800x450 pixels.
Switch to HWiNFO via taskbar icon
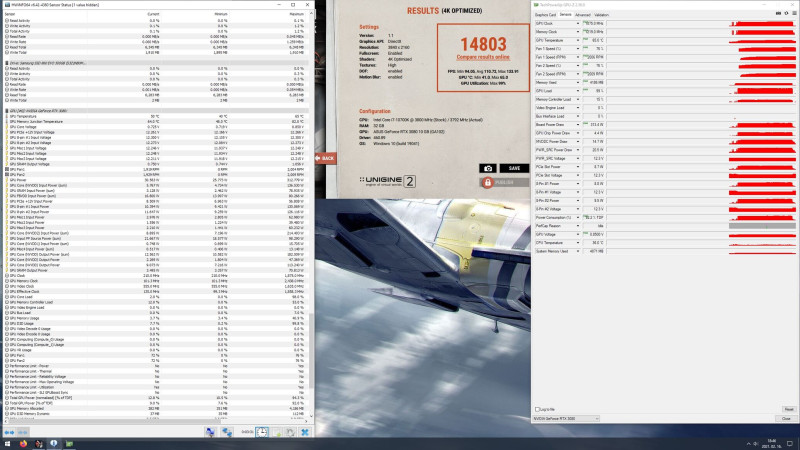point(54,444)
